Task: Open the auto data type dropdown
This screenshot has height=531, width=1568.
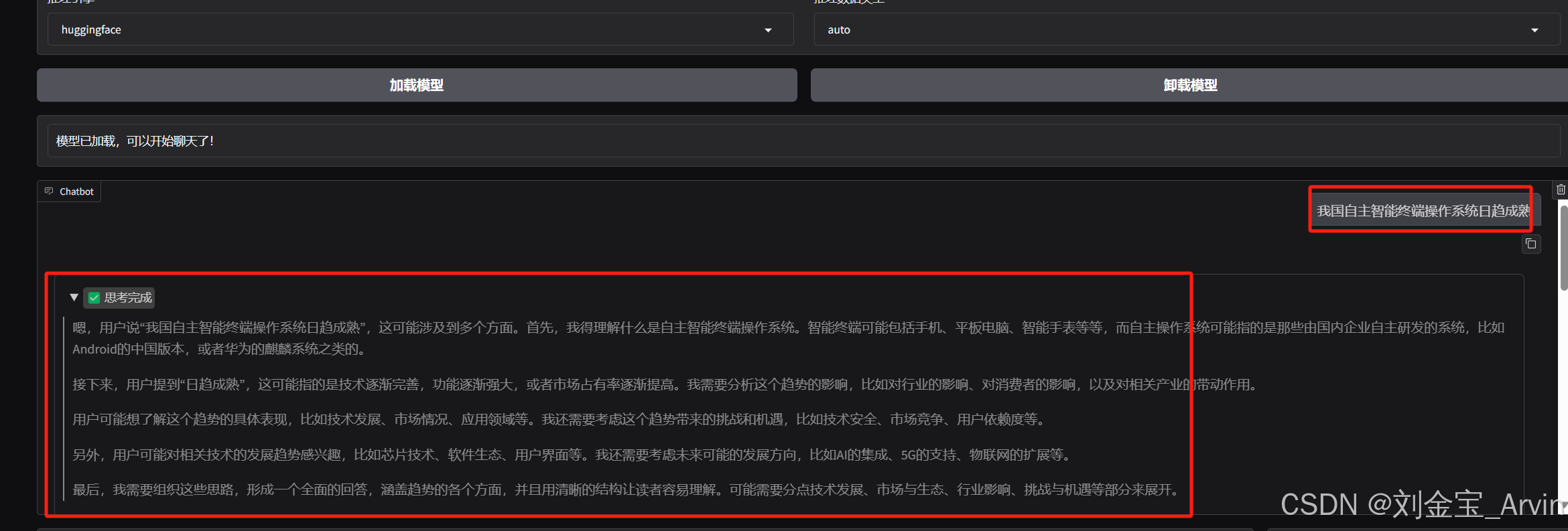Action: [x=1187, y=29]
